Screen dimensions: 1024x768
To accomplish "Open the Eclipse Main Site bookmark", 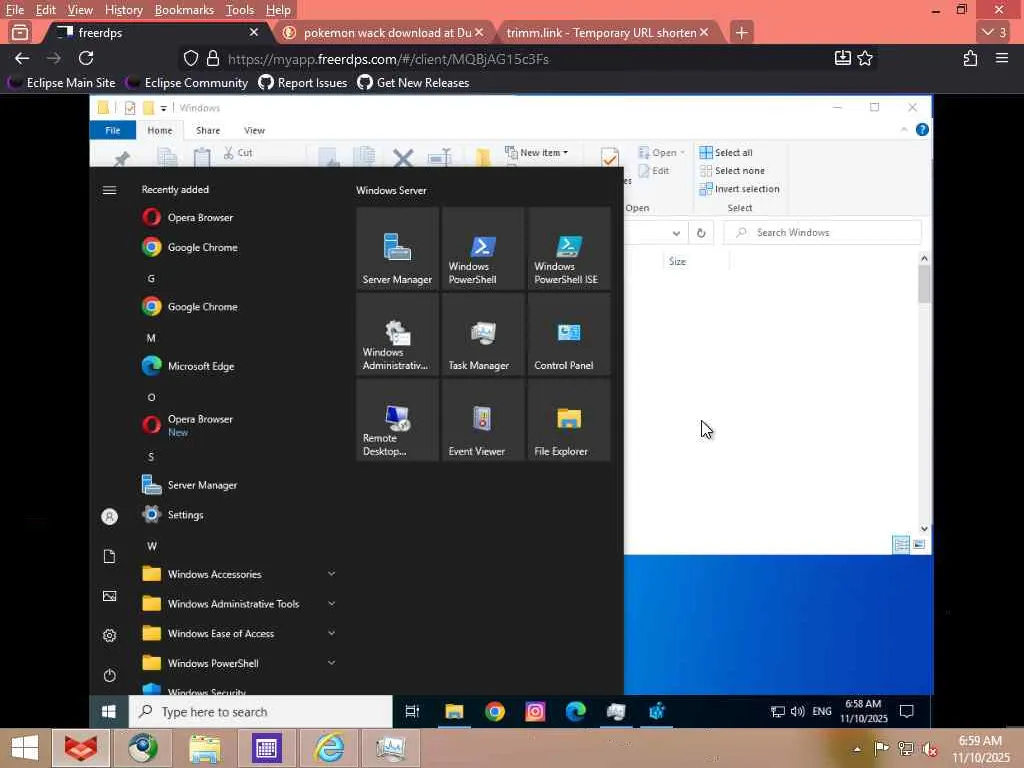I will 61,83.
